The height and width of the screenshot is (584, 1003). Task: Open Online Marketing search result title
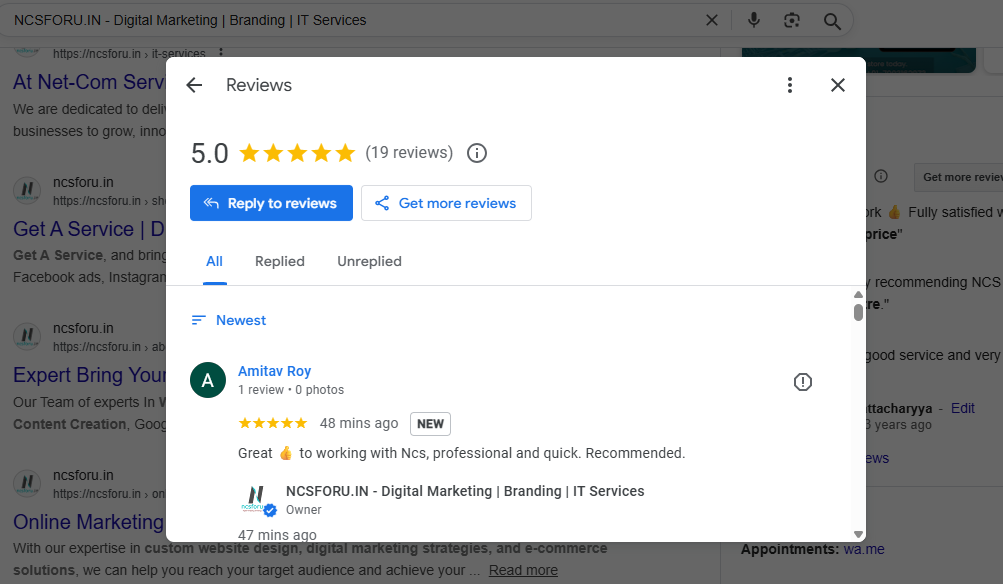[88, 522]
